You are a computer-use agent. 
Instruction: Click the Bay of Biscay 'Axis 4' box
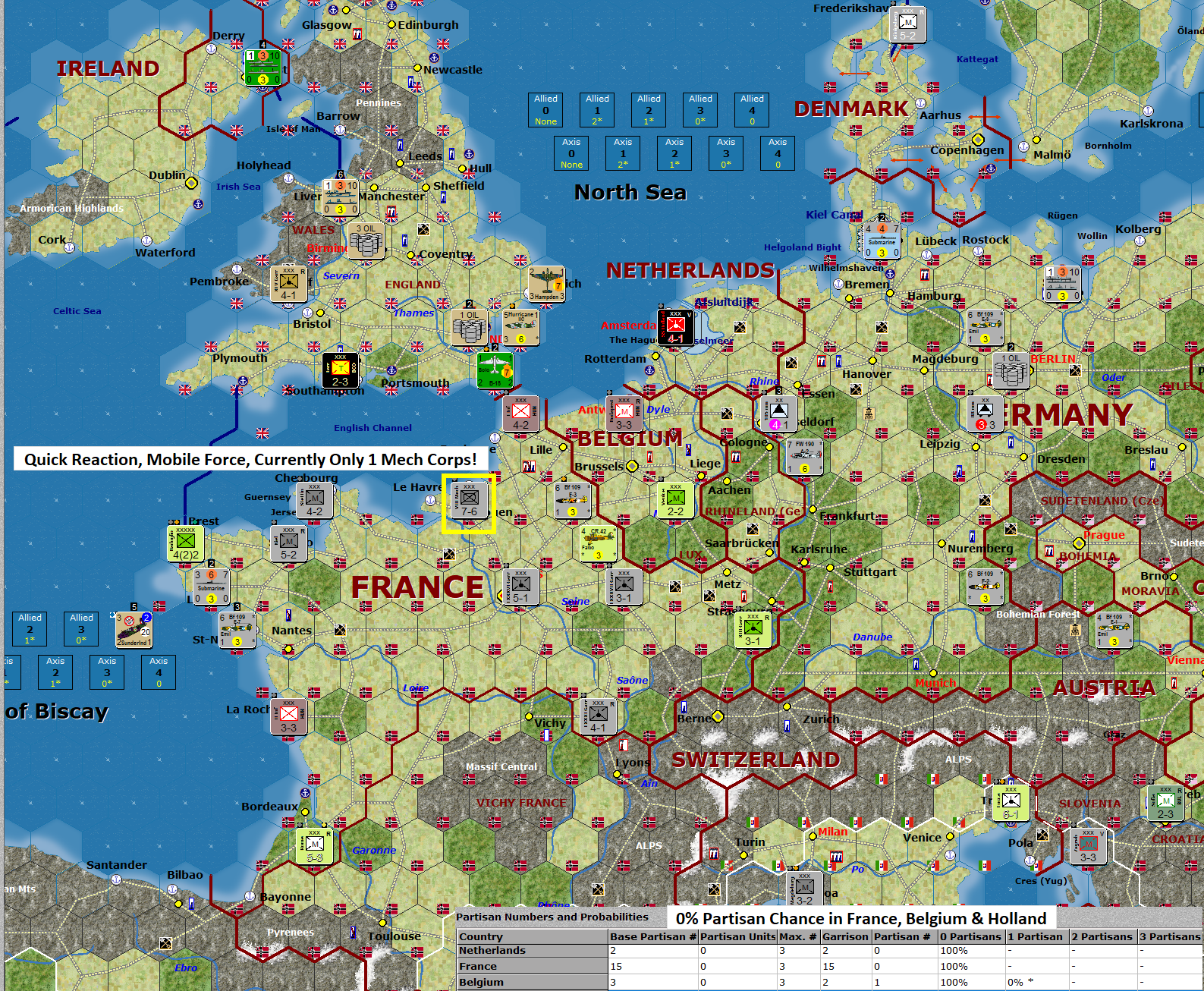click(x=159, y=672)
